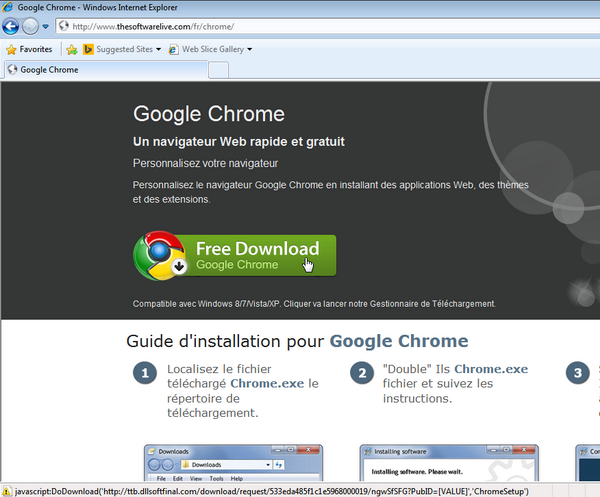Click the address bar URL field
The width and height of the screenshot is (600, 497).
(329, 26)
